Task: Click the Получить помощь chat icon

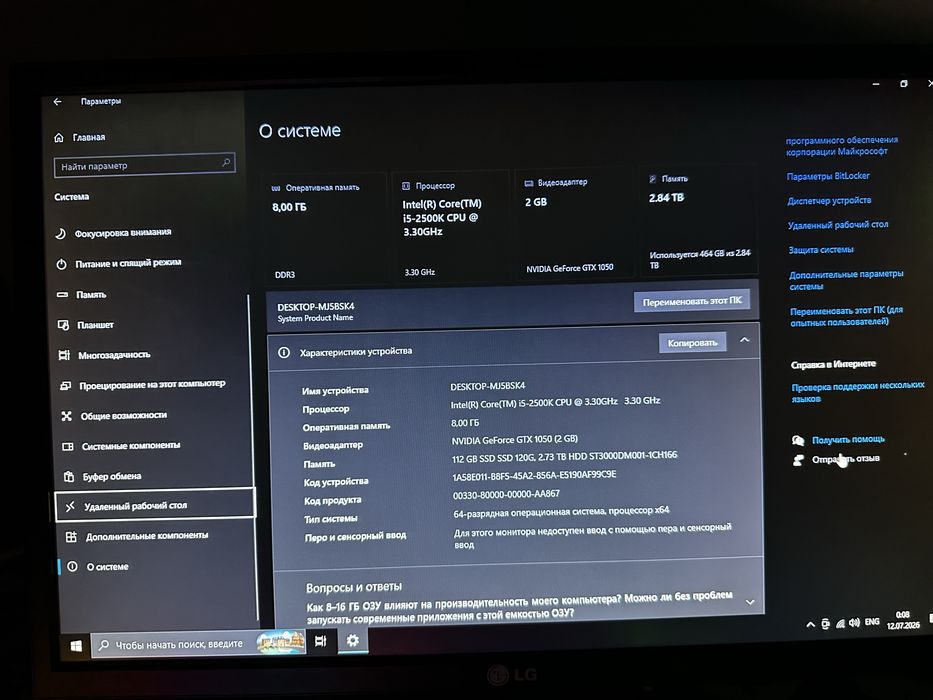Action: (798, 440)
